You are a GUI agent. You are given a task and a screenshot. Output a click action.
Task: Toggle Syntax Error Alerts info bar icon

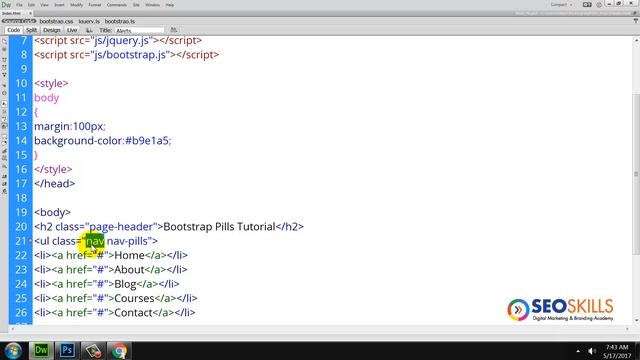(4, 126)
